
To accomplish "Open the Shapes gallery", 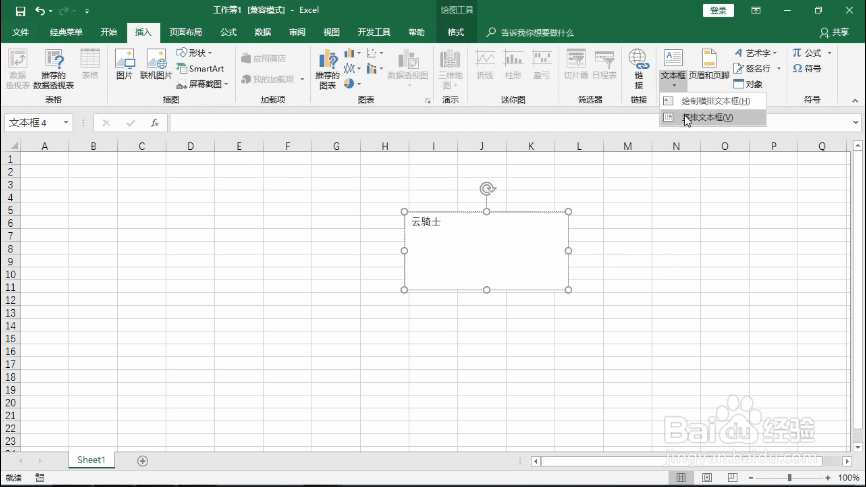I will click(x=194, y=53).
